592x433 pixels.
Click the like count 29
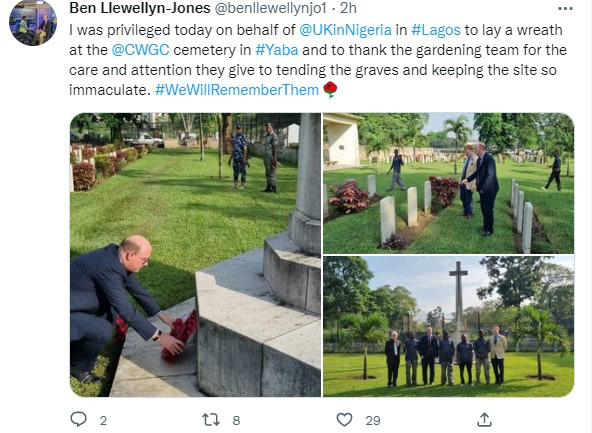coord(373,421)
